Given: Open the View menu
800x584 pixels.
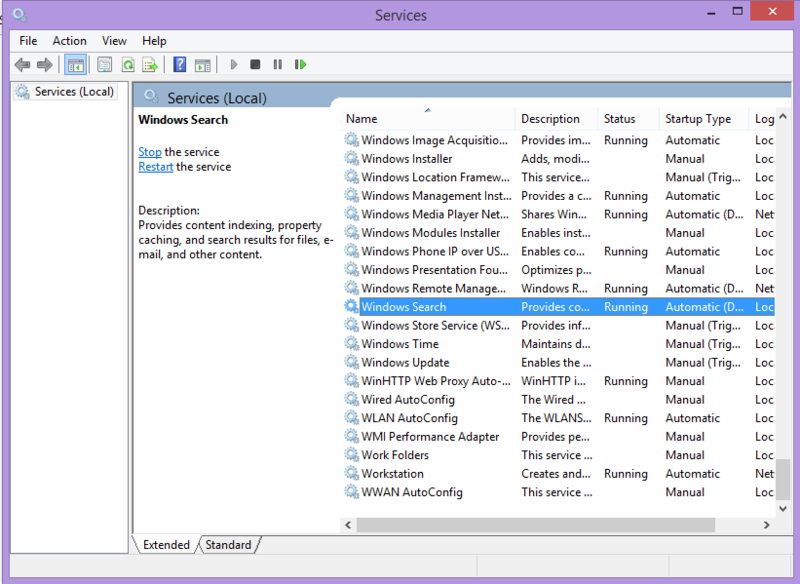Looking at the screenshot, I should click(114, 41).
